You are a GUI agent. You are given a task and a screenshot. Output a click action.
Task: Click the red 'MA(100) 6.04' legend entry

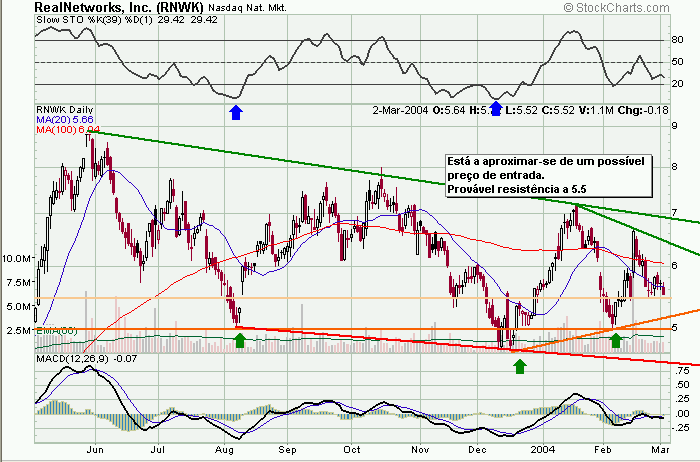click(x=68, y=129)
